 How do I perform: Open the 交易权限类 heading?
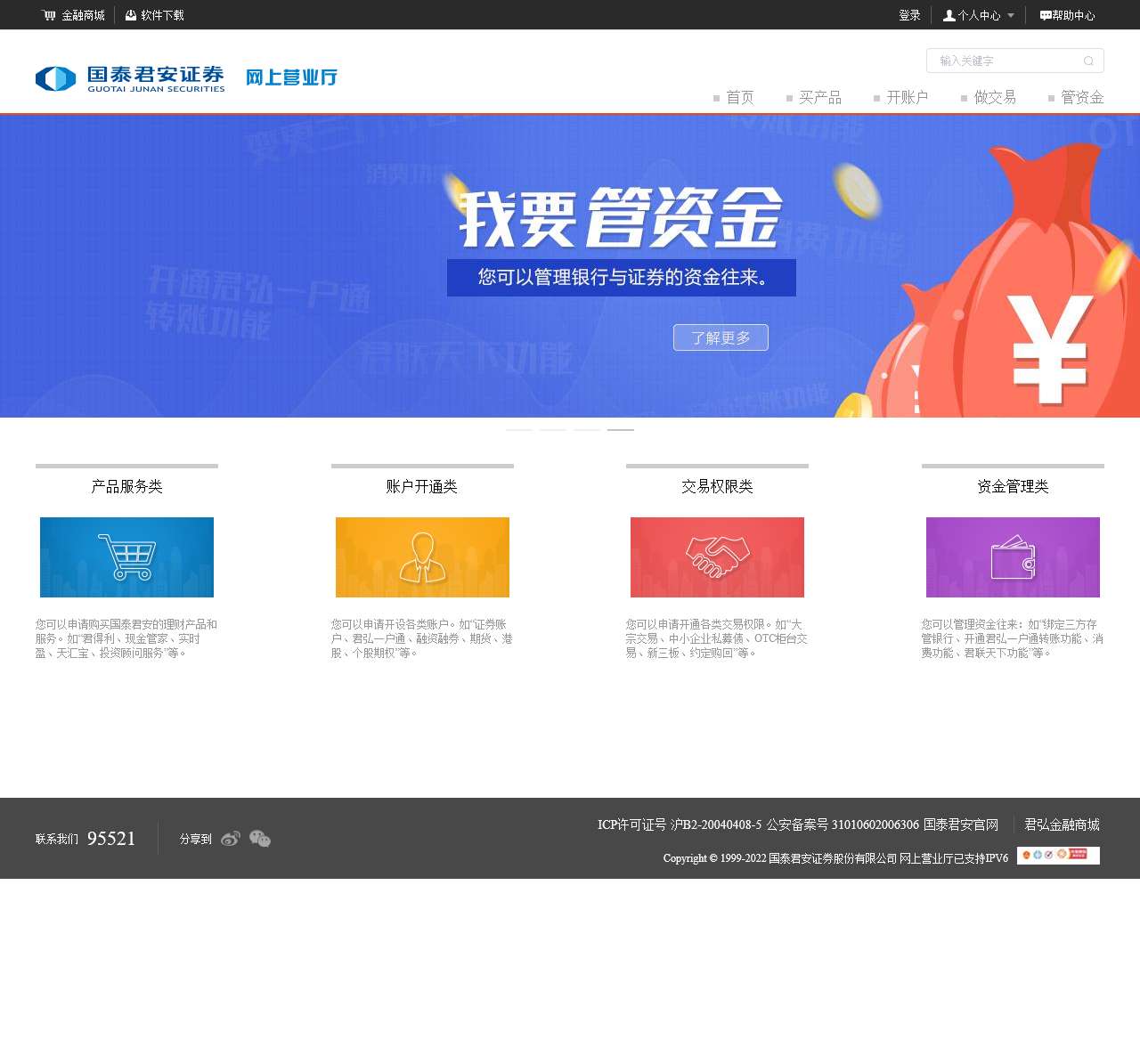click(717, 486)
